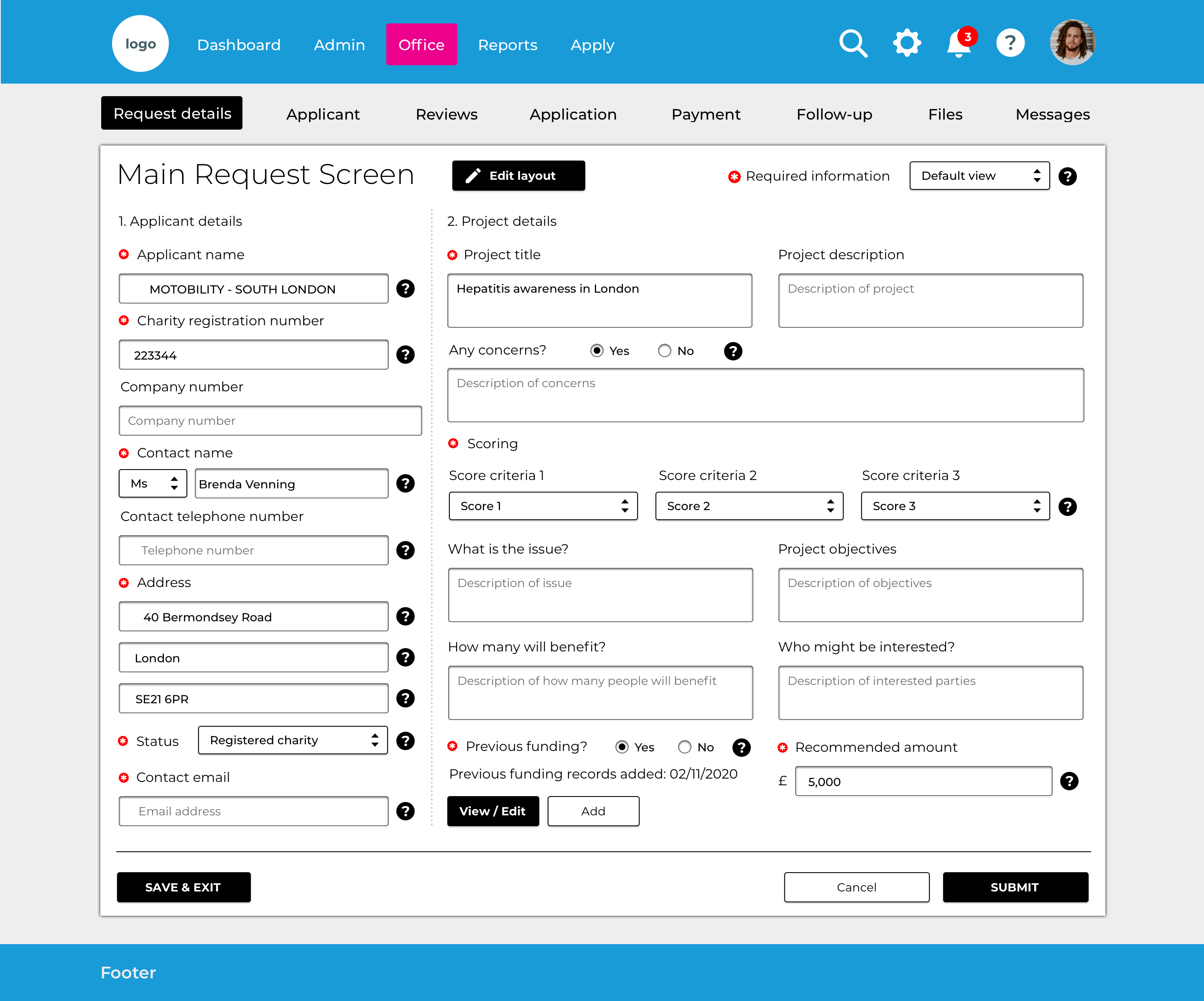Expand the Score criteria 2 dropdown
The height and width of the screenshot is (1001, 1204).
749,506
